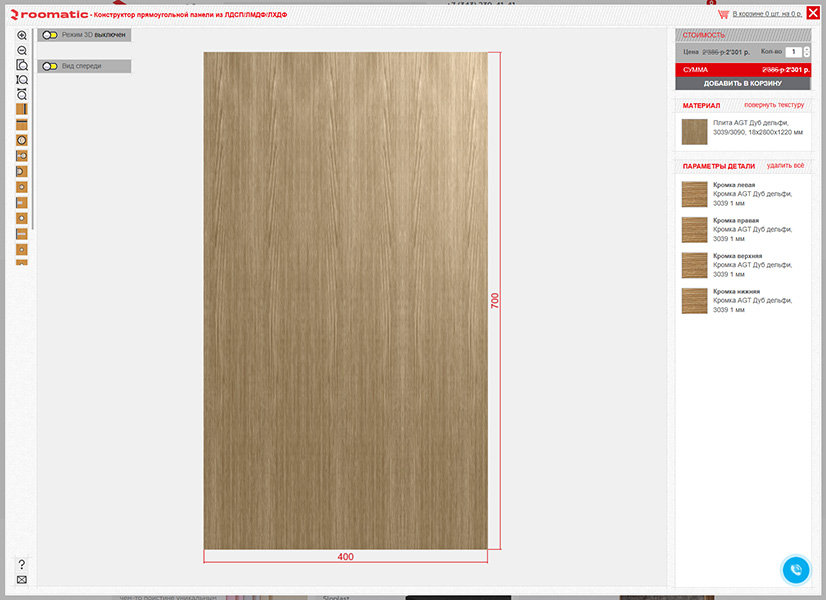The width and height of the screenshot is (826, 600).
Task: Click the roomatic logo
Action: click(x=49, y=15)
